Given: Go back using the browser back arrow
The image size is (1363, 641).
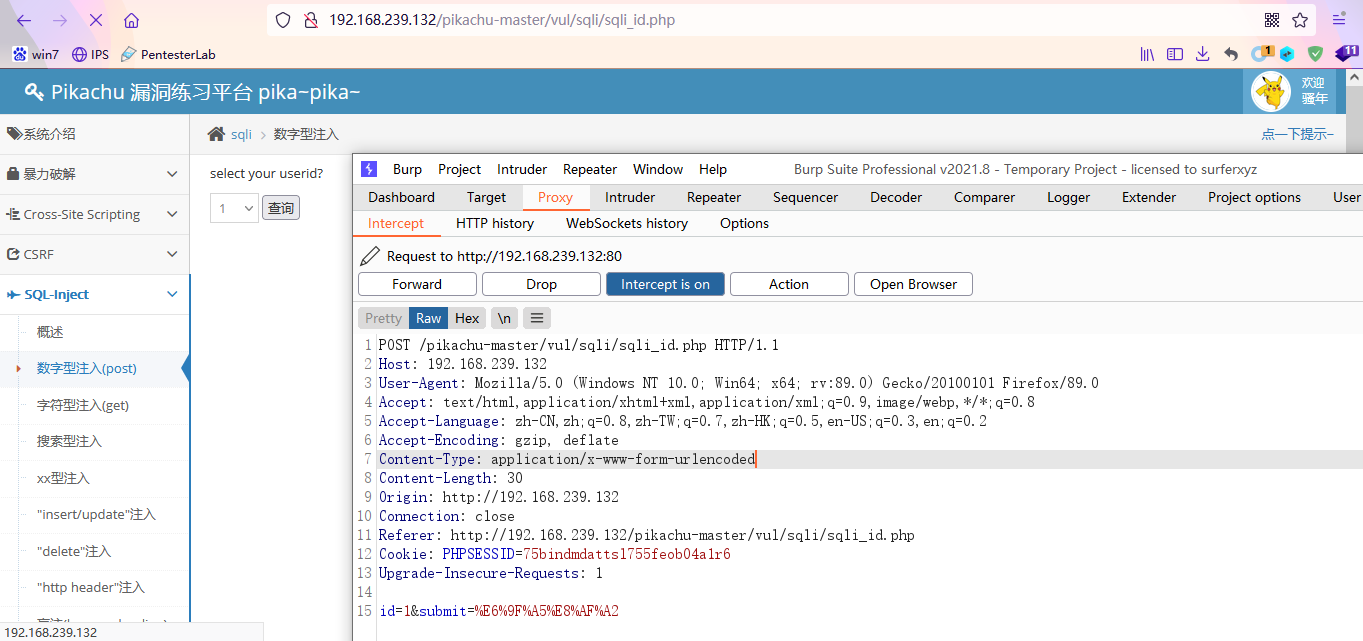Looking at the screenshot, I should pos(24,20).
